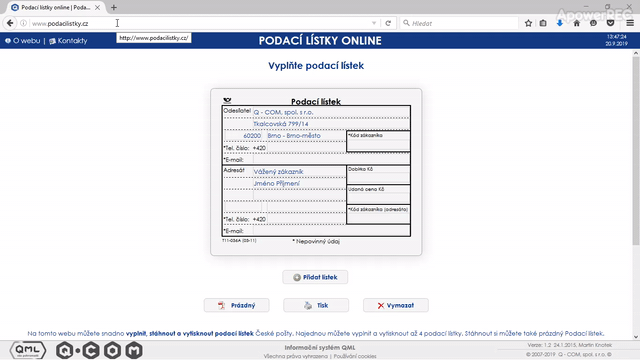Click the Tisk print button
The height and width of the screenshot is (360, 640).
[316, 305]
